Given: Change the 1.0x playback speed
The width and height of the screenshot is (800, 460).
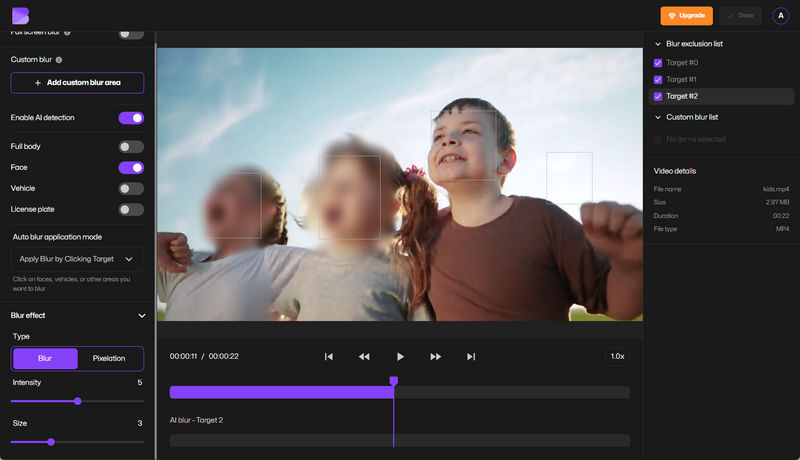Looking at the screenshot, I should [617, 356].
